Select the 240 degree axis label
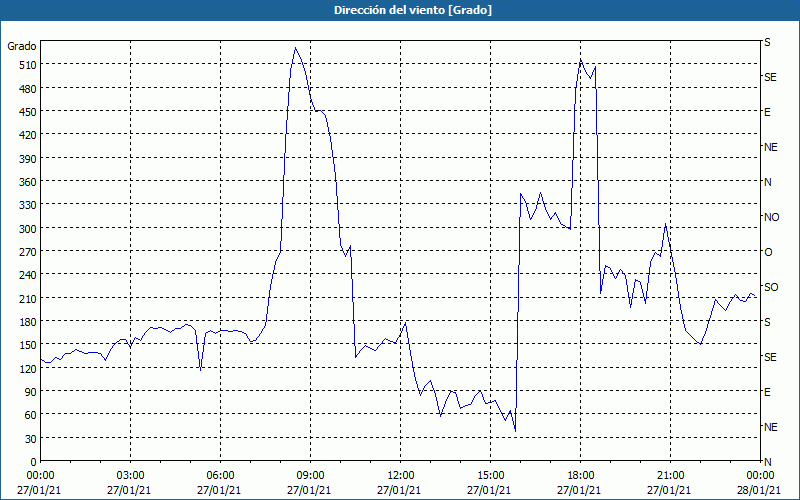This screenshot has height=500, width=800. pos(28,275)
